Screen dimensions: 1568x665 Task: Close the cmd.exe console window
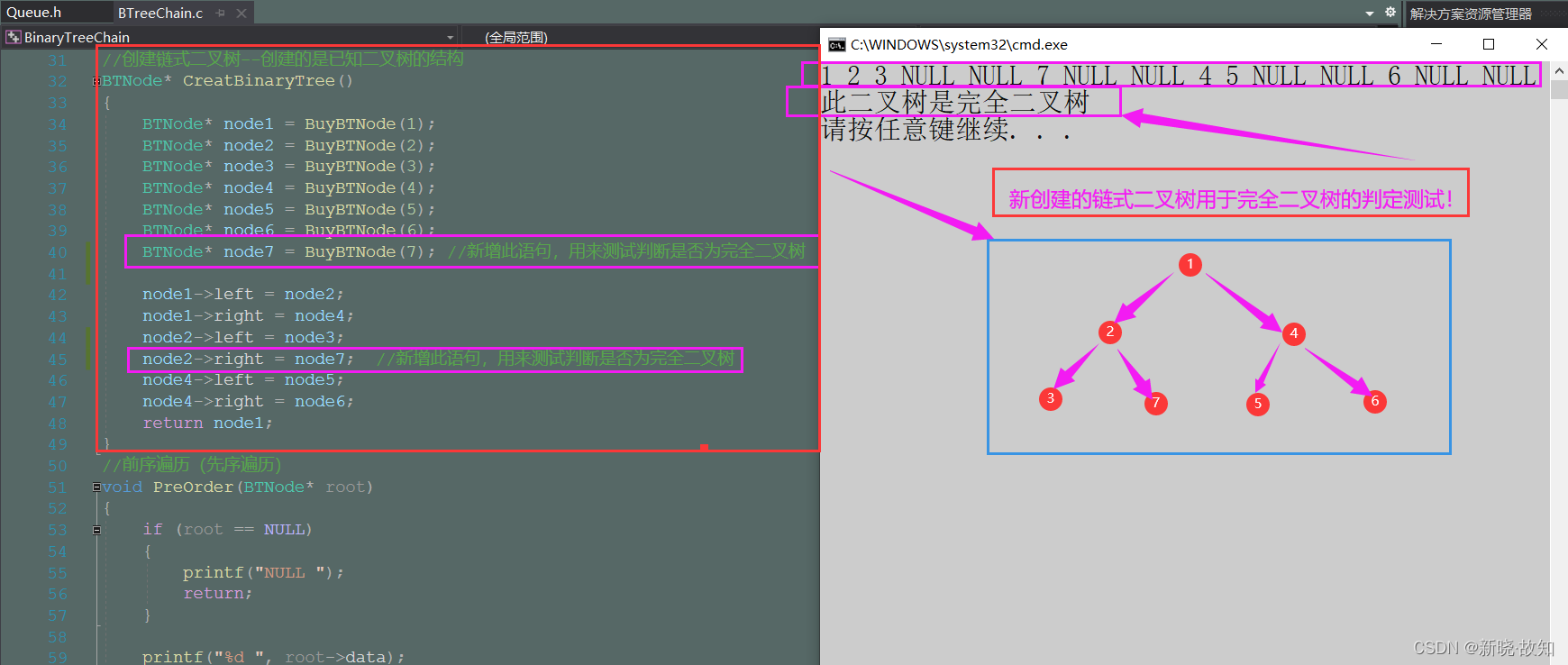[1542, 44]
